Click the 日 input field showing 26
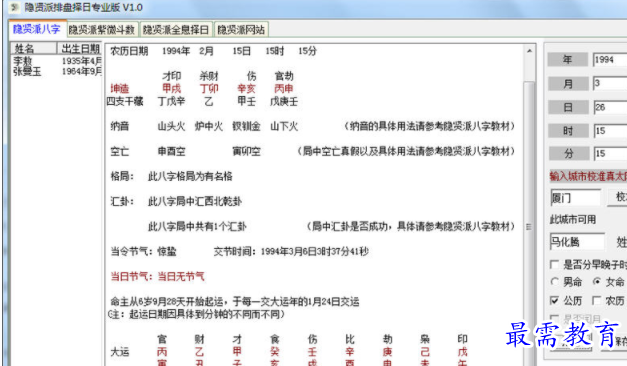Viewport: 627px width, 366px height. point(610,107)
